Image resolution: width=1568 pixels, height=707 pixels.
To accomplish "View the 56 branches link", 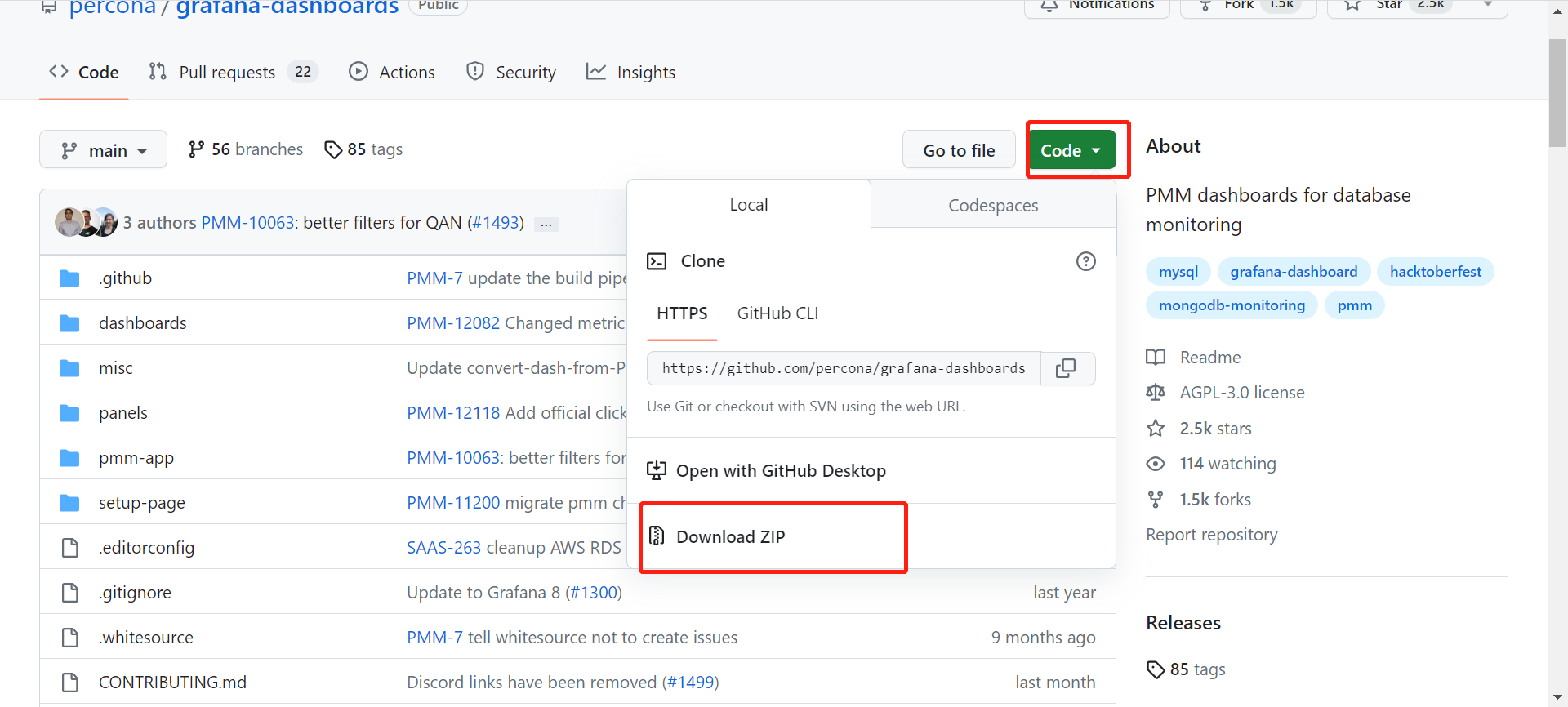I will [x=245, y=149].
